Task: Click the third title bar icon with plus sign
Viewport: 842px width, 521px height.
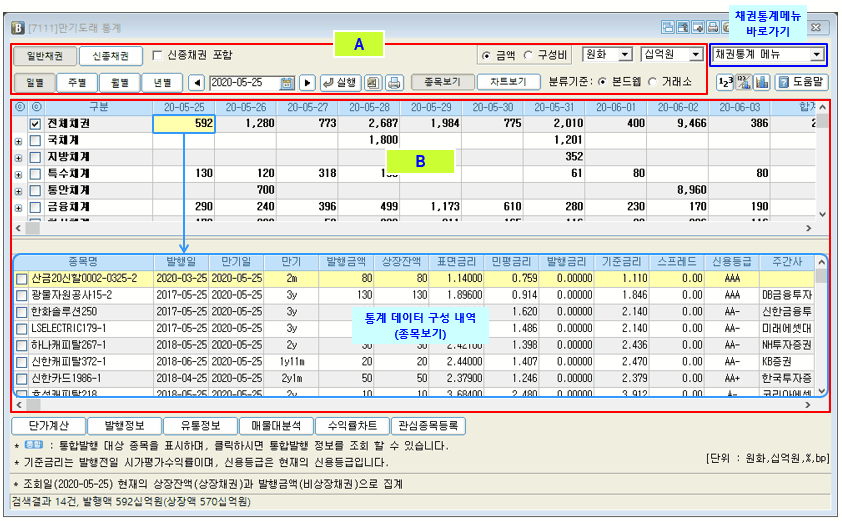Action: click(x=698, y=27)
